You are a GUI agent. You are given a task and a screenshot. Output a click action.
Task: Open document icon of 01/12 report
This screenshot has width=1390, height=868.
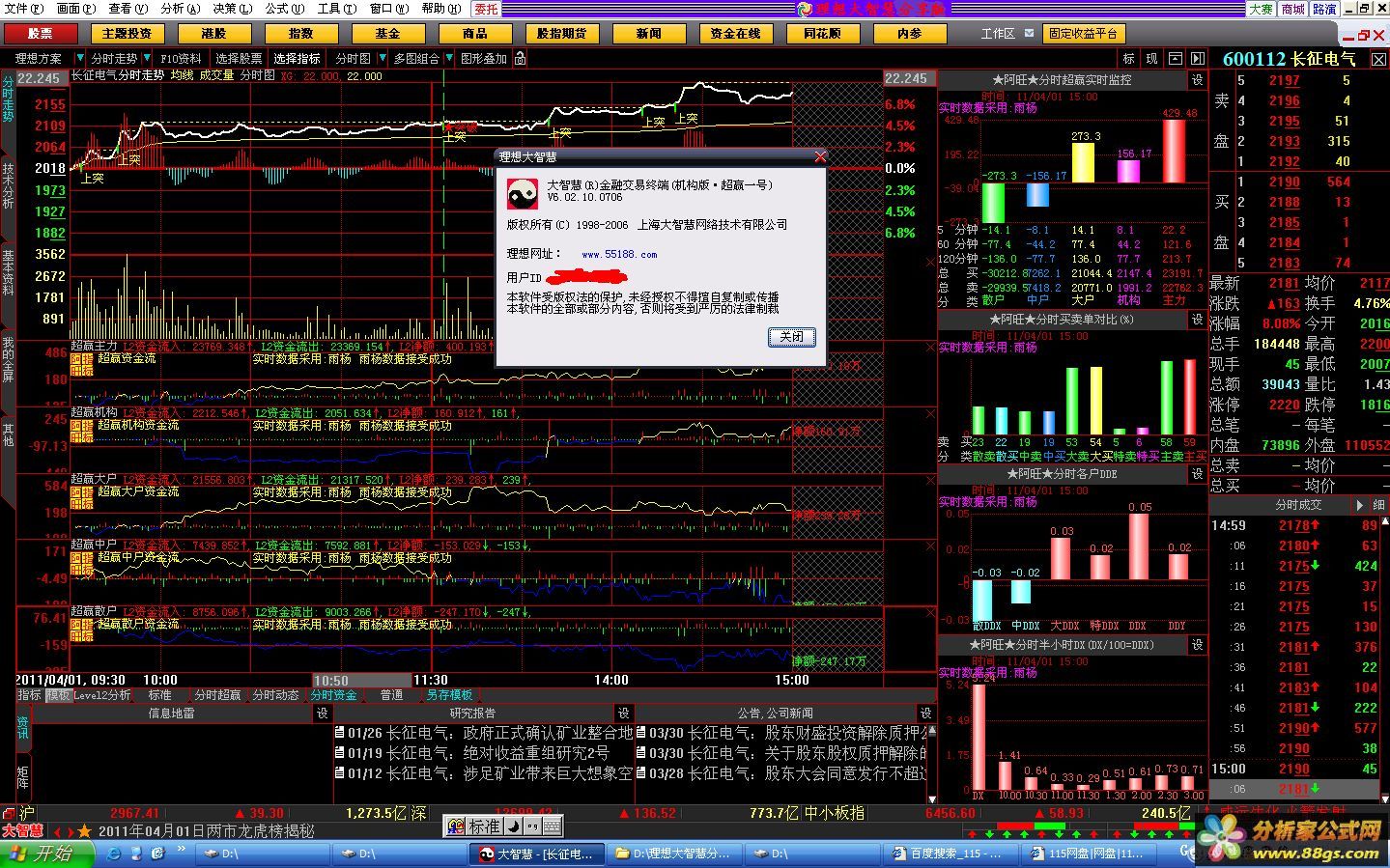click(x=340, y=773)
